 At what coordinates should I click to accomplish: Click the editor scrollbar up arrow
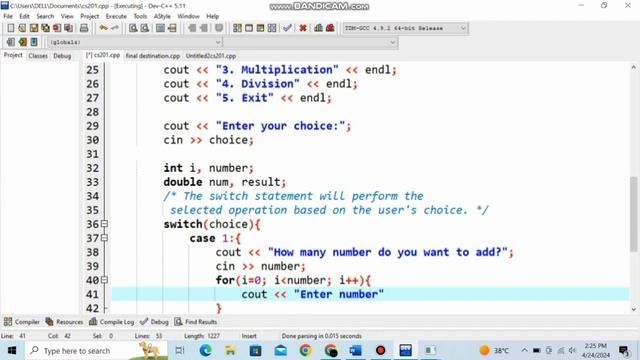click(633, 67)
